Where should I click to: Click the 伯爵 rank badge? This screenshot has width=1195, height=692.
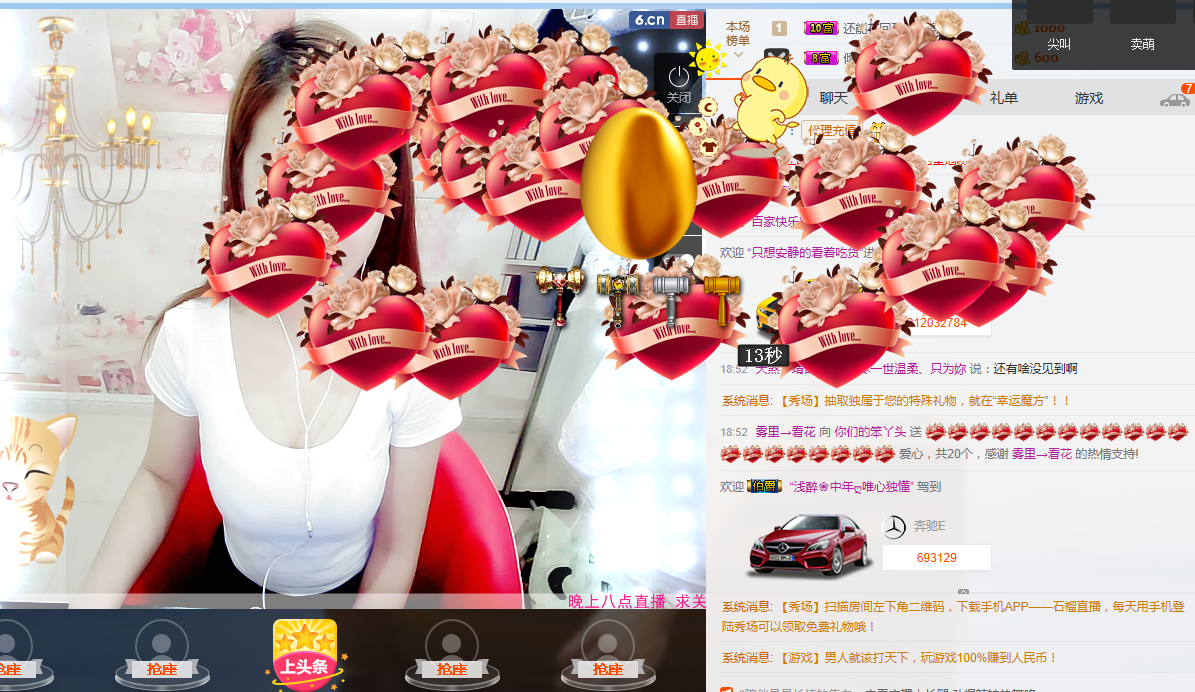(x=764, y=486)
